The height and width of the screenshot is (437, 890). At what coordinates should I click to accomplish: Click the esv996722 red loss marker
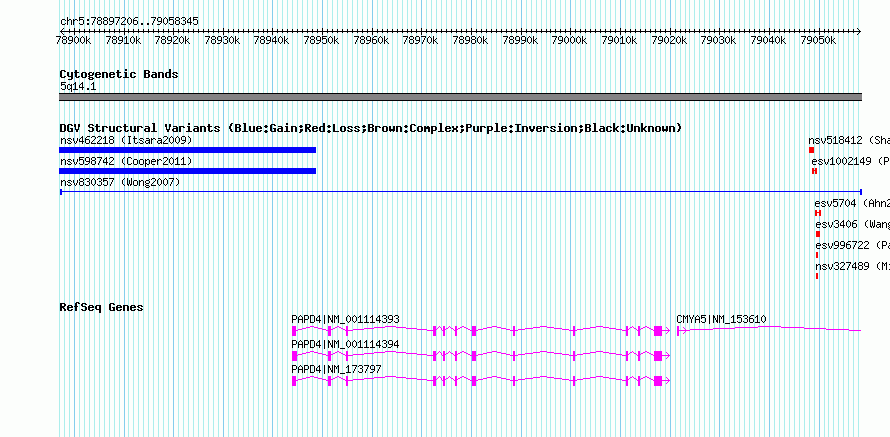[817, 255]
